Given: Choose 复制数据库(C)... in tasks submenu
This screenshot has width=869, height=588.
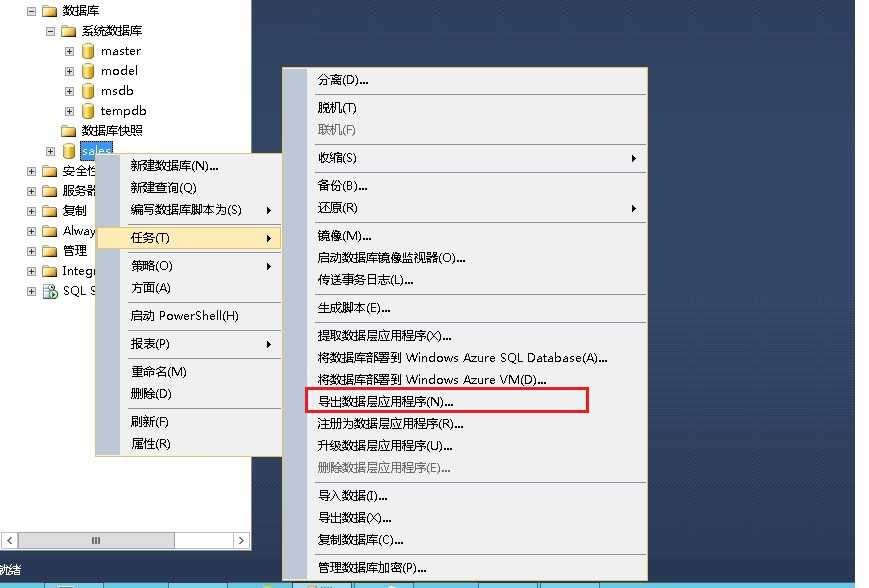Looking at the screenshot, I should 464,540.
